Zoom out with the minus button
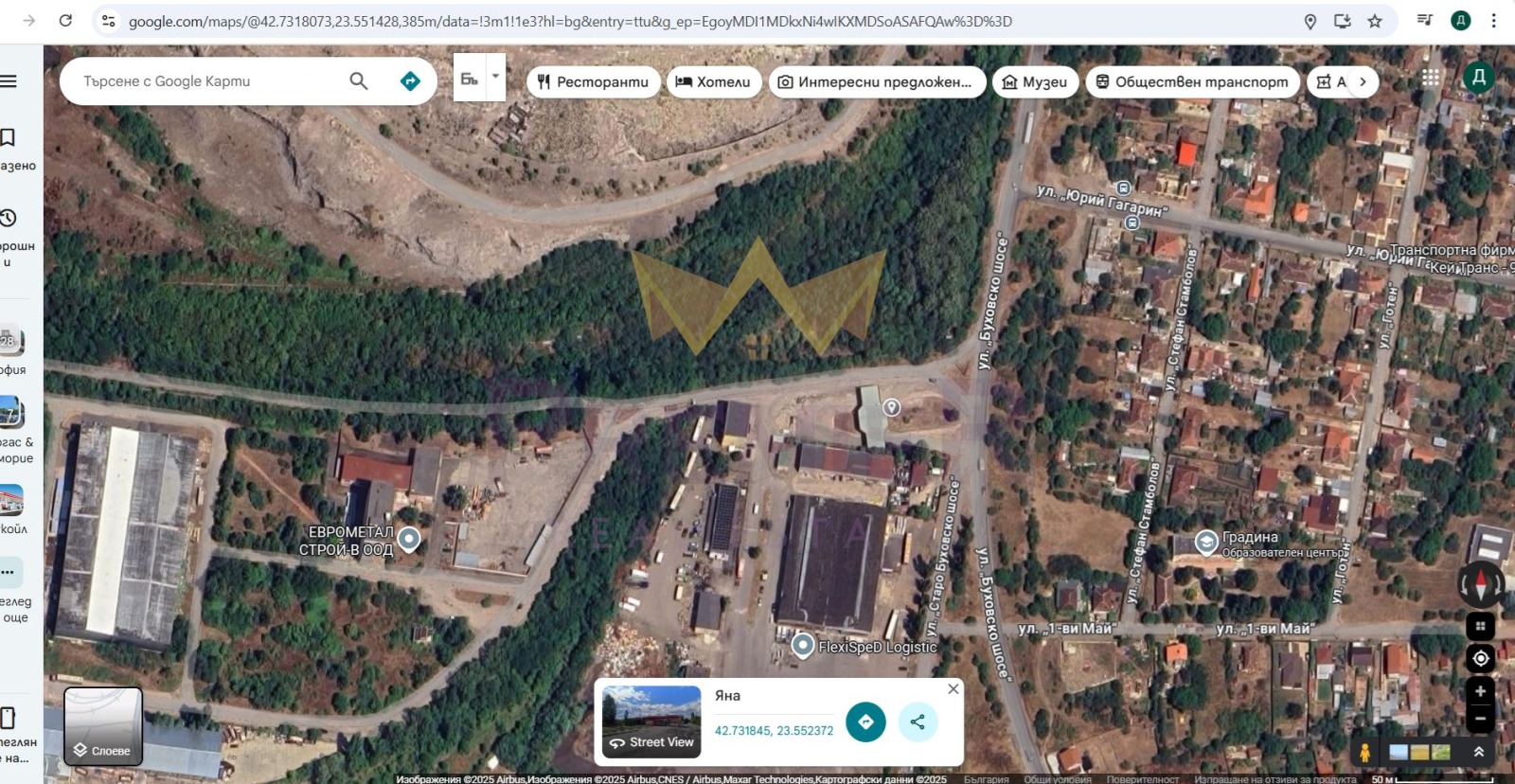The image size is (1515, 784). [x=1480, y=719]
